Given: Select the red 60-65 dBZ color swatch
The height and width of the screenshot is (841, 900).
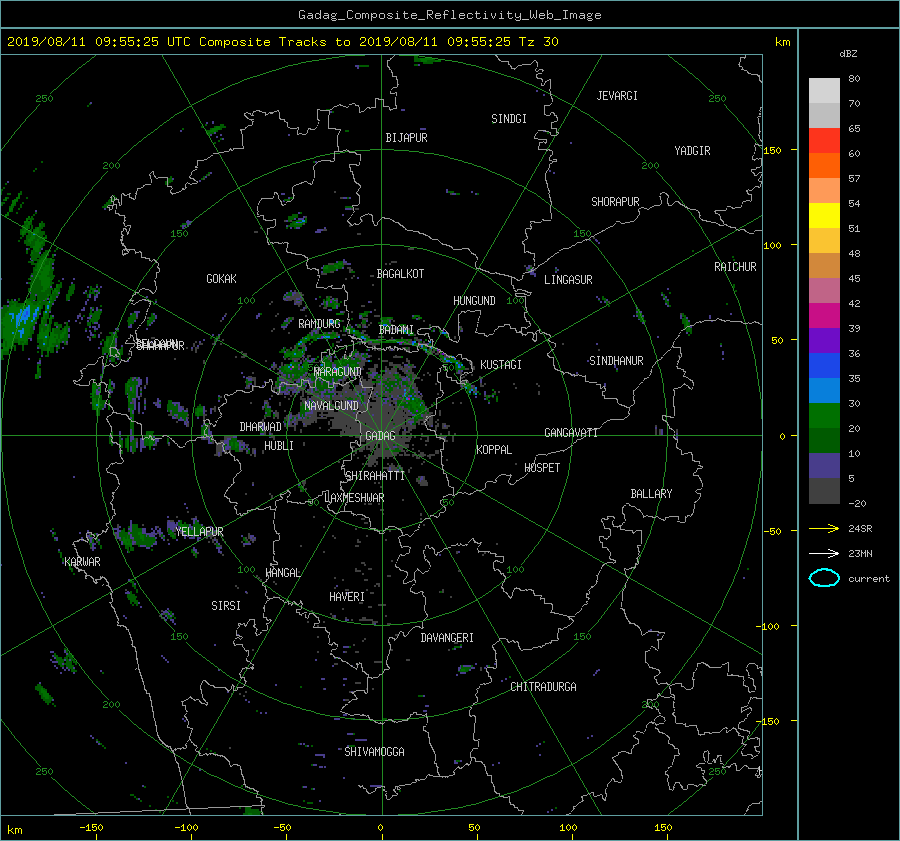Looking at the screenshot, I should click(x=824, y=140).
